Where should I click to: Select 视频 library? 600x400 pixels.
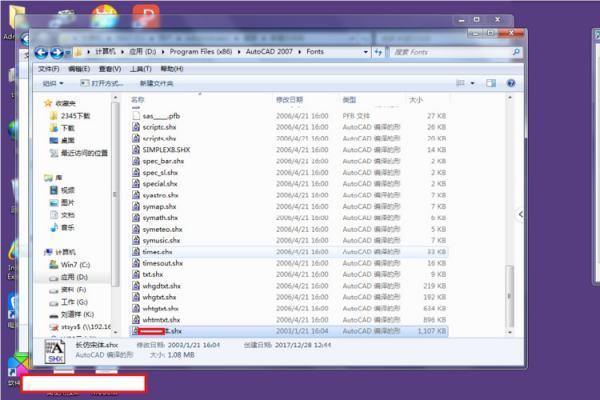pos(68,190)
